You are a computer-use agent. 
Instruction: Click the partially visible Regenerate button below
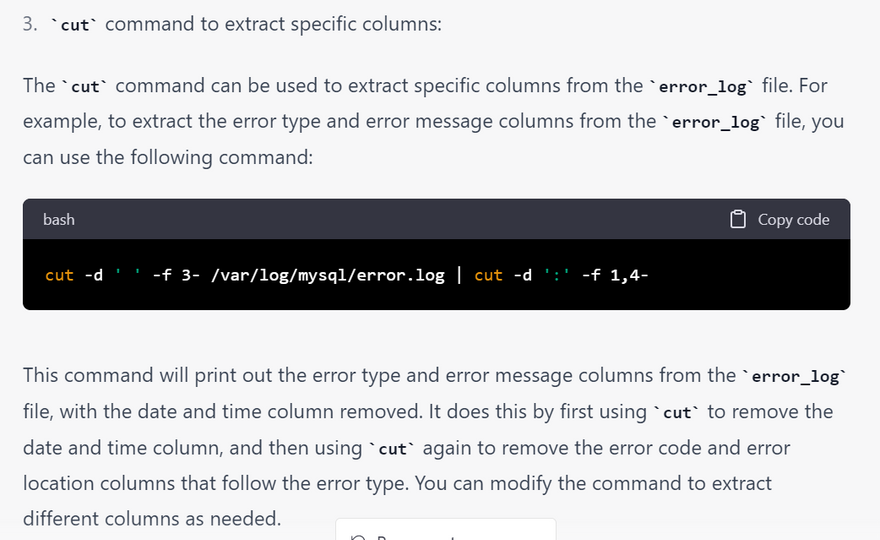coord(445,532)
